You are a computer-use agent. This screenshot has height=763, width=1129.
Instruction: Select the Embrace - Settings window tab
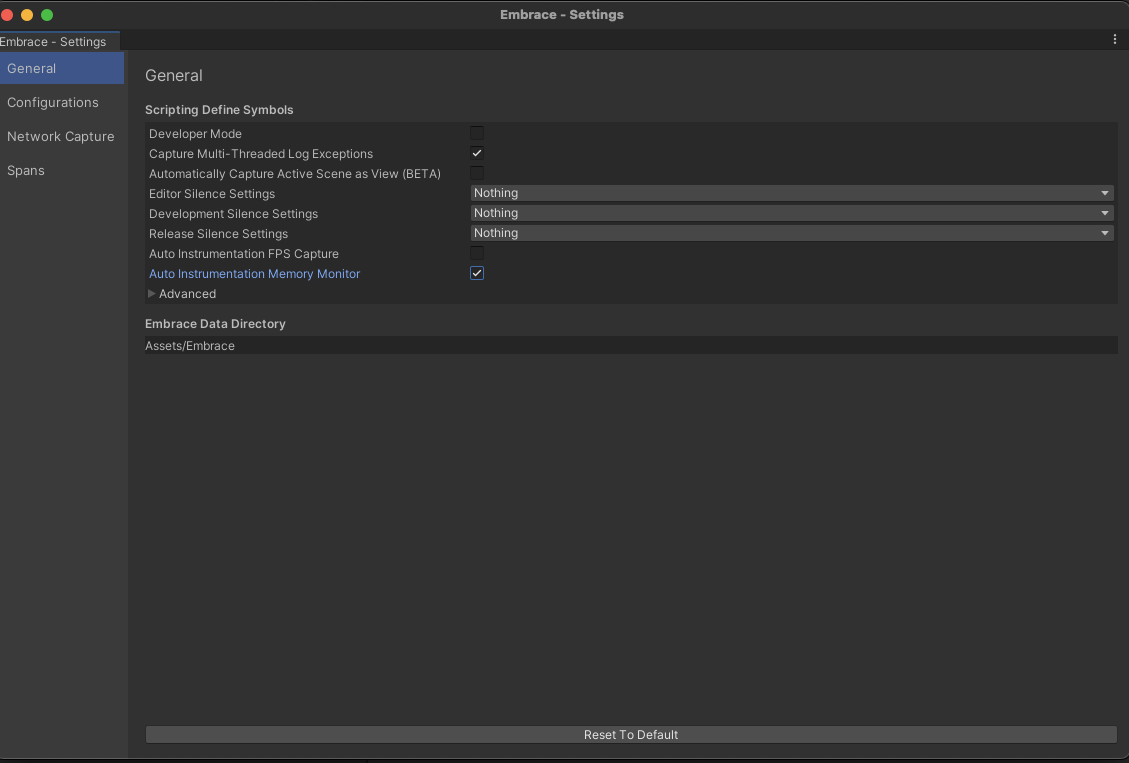[x=59, y=41]
